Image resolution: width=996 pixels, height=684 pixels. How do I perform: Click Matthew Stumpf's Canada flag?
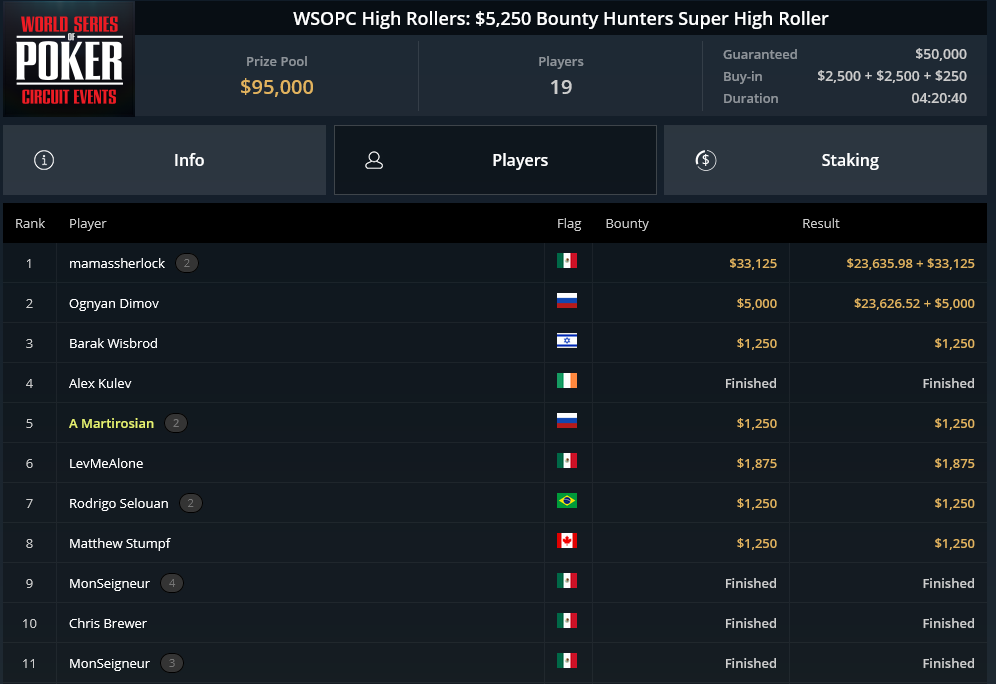[567, 541]
